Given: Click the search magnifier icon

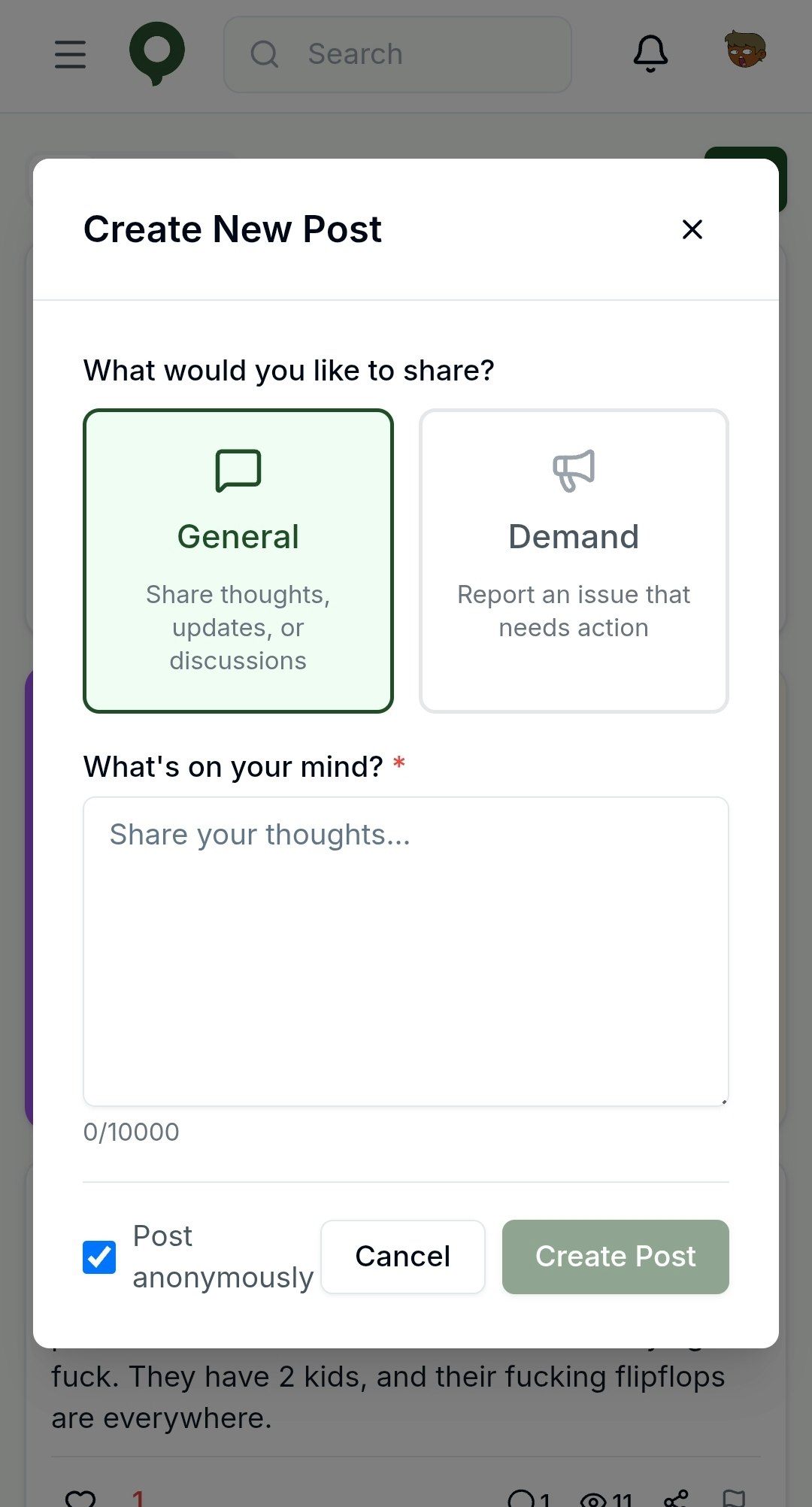Looking at the screenshot, I should click(264, 53).
